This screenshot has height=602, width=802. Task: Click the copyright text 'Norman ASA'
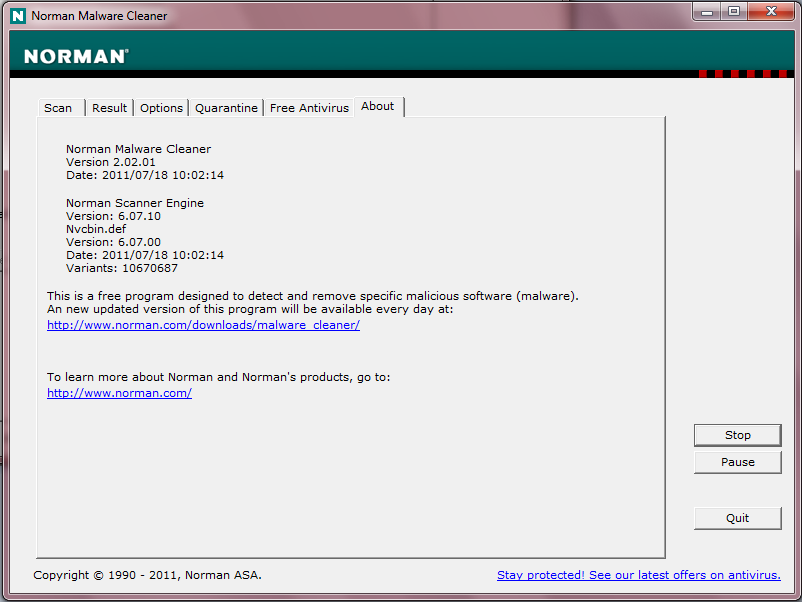point(223,575)
